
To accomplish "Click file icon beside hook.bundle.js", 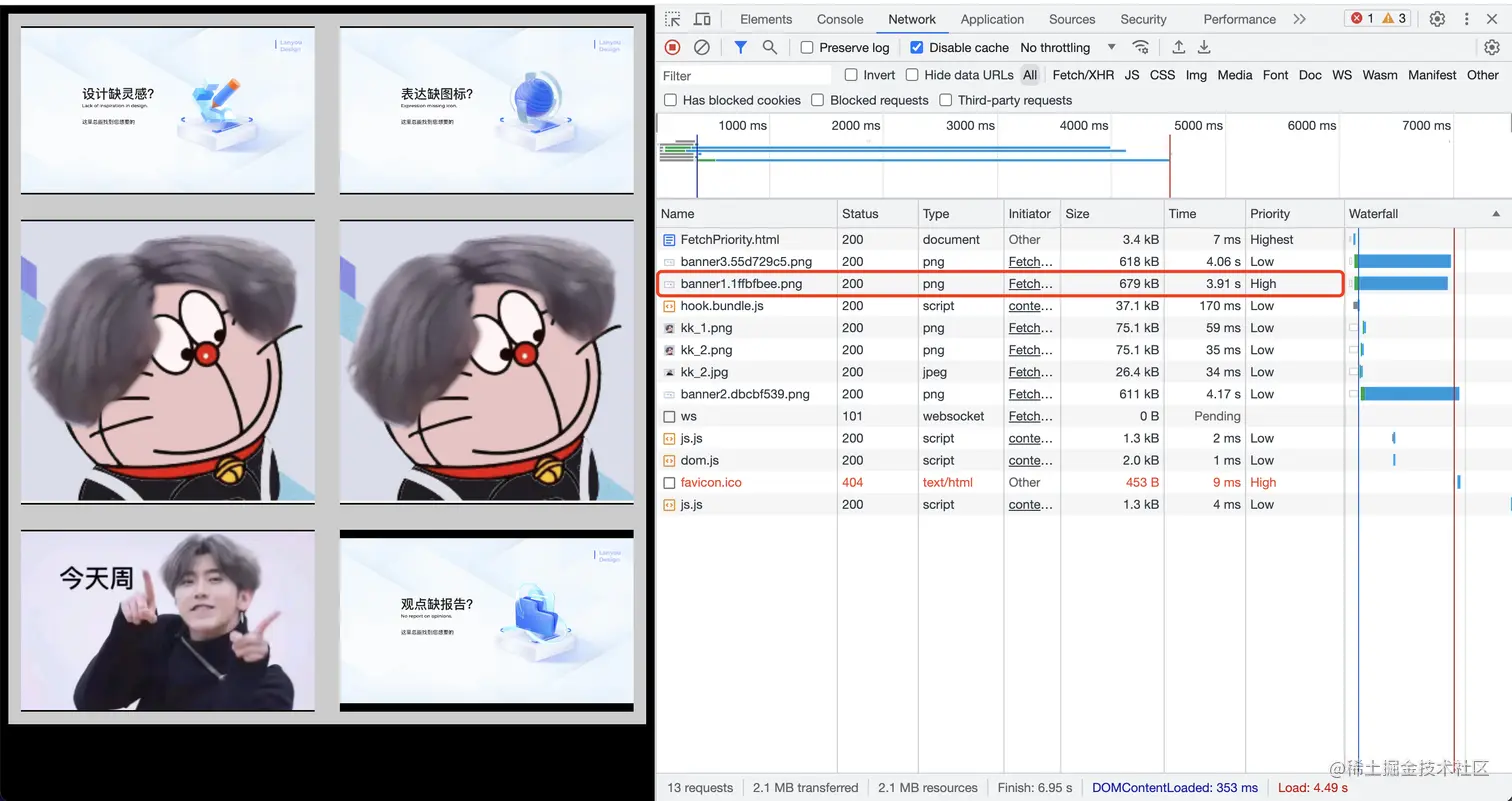I will pyautogui.click(x=669, y=306).
